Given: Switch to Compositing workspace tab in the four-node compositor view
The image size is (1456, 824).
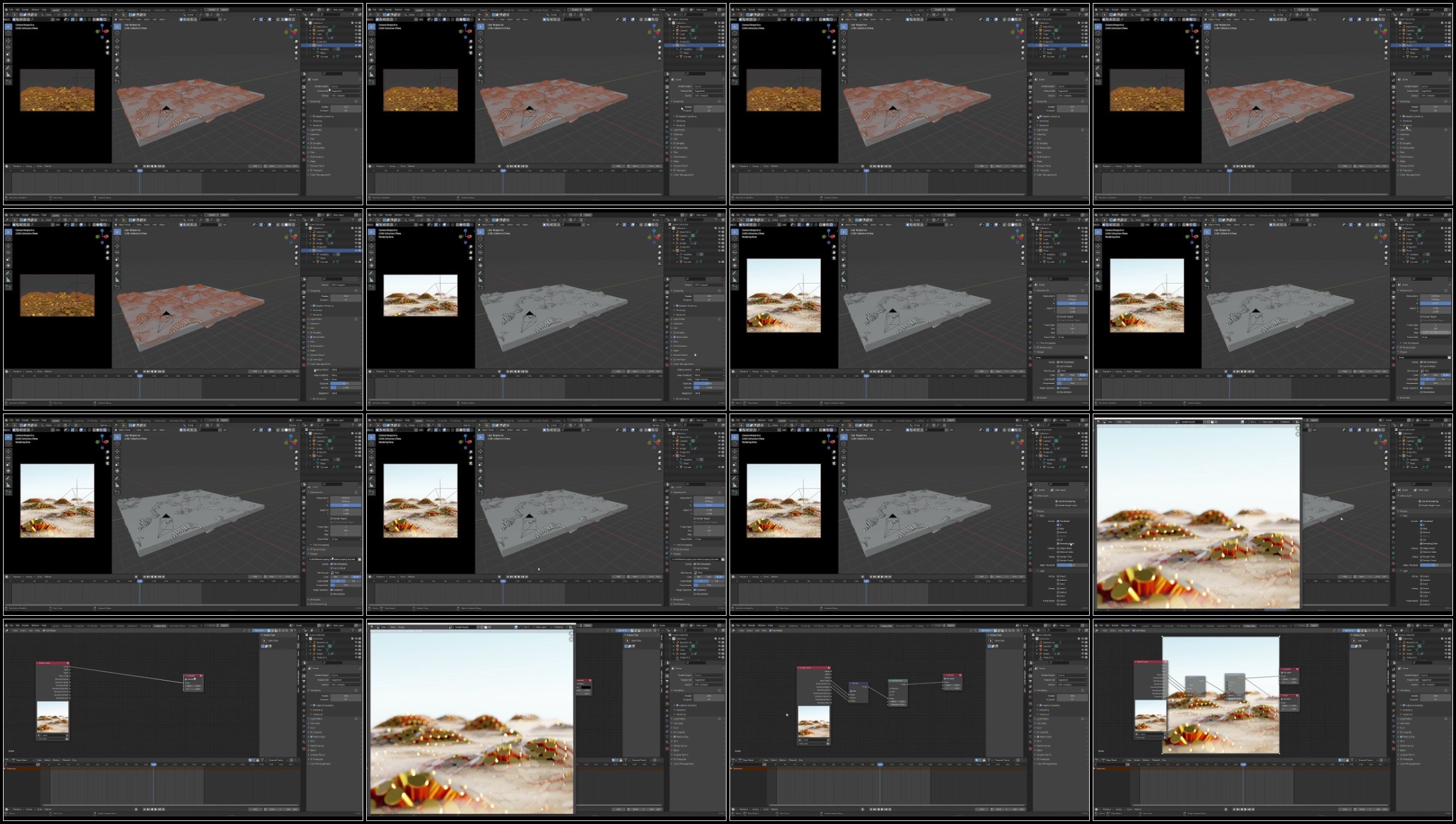Looking at the screenshot, I should coord(886,626).
